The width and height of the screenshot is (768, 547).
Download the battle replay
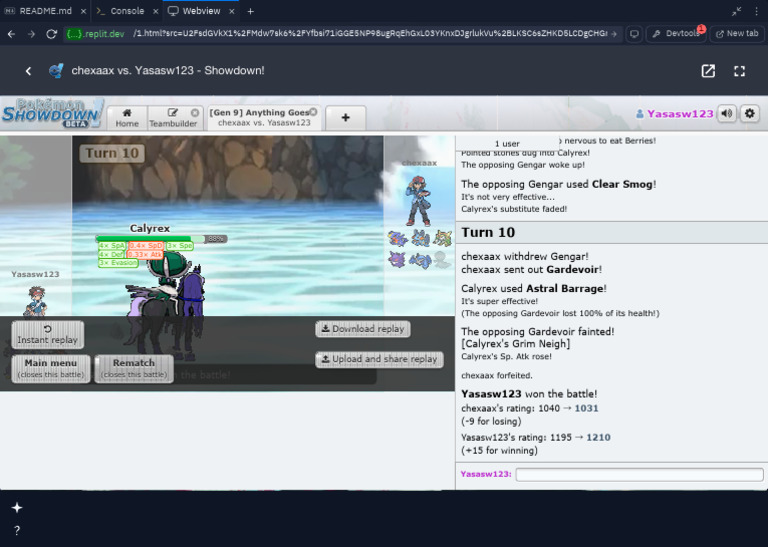[362, 329]
